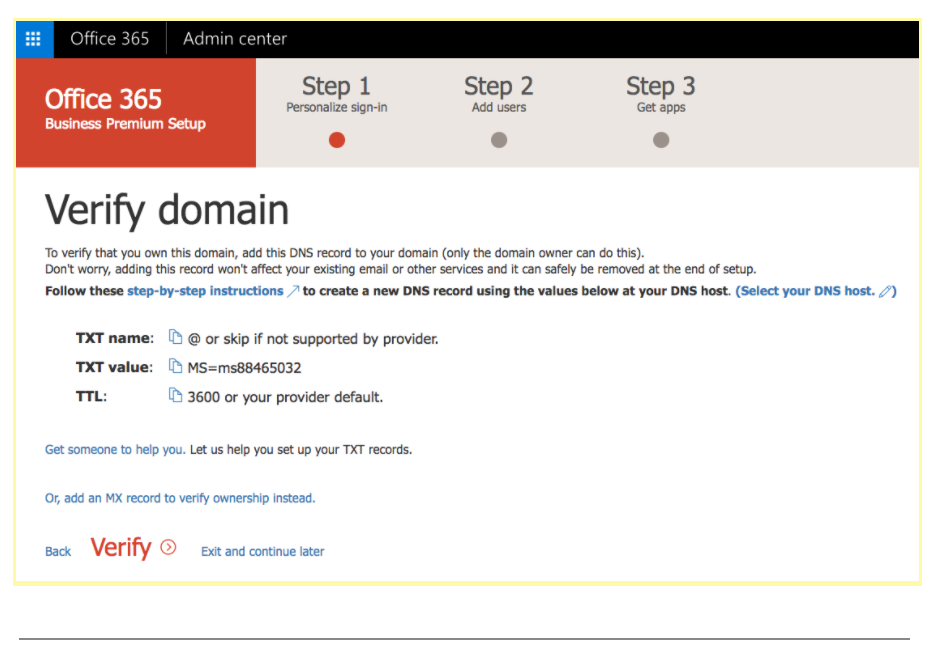Select '@ or skip if not supported by provider.' text
The height and width of the screenshot is (649, 936).
[313, 339]
